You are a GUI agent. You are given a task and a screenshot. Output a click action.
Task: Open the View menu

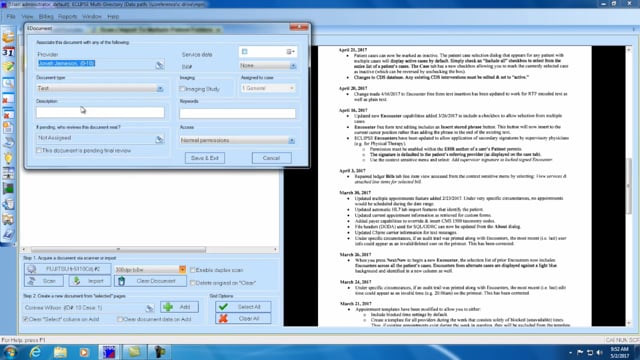tap(27, 17)
